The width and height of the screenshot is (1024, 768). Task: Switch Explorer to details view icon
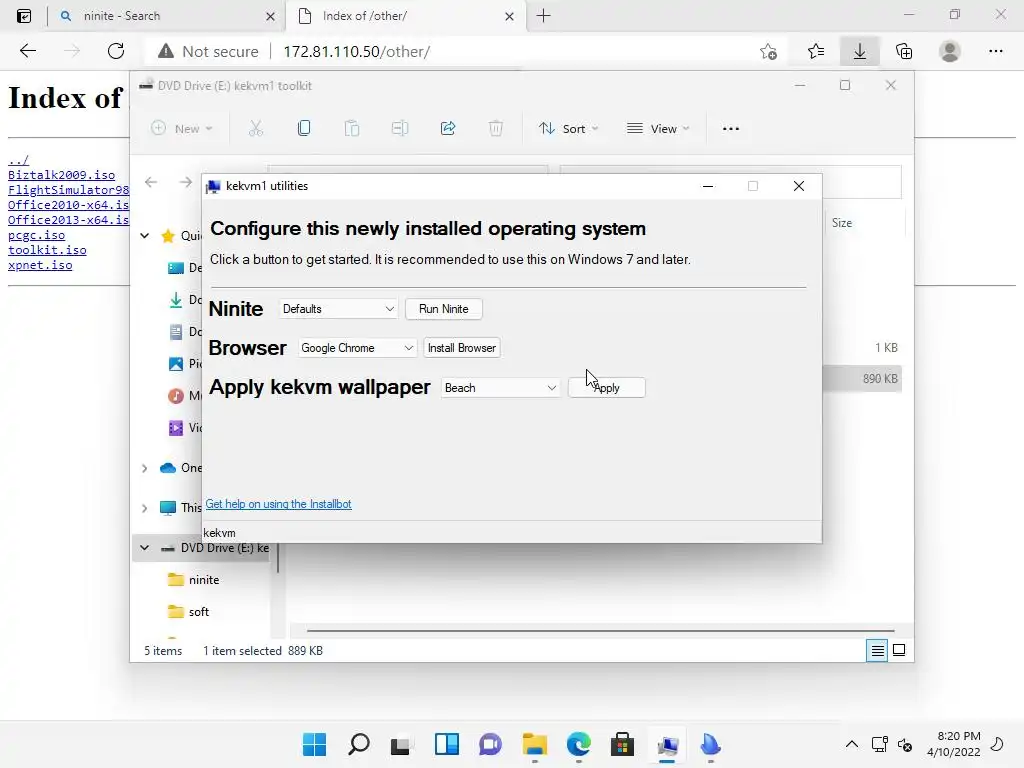[877, 650]
